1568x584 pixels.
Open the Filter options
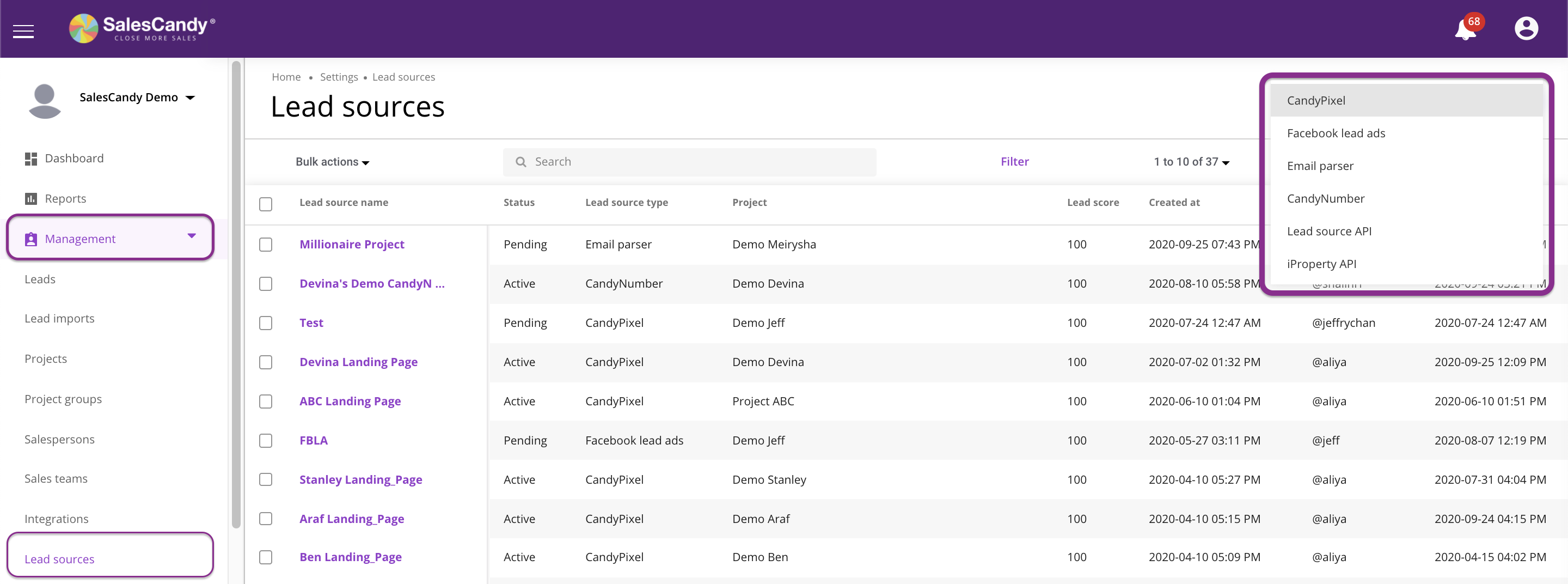(x=1014, y=161)
